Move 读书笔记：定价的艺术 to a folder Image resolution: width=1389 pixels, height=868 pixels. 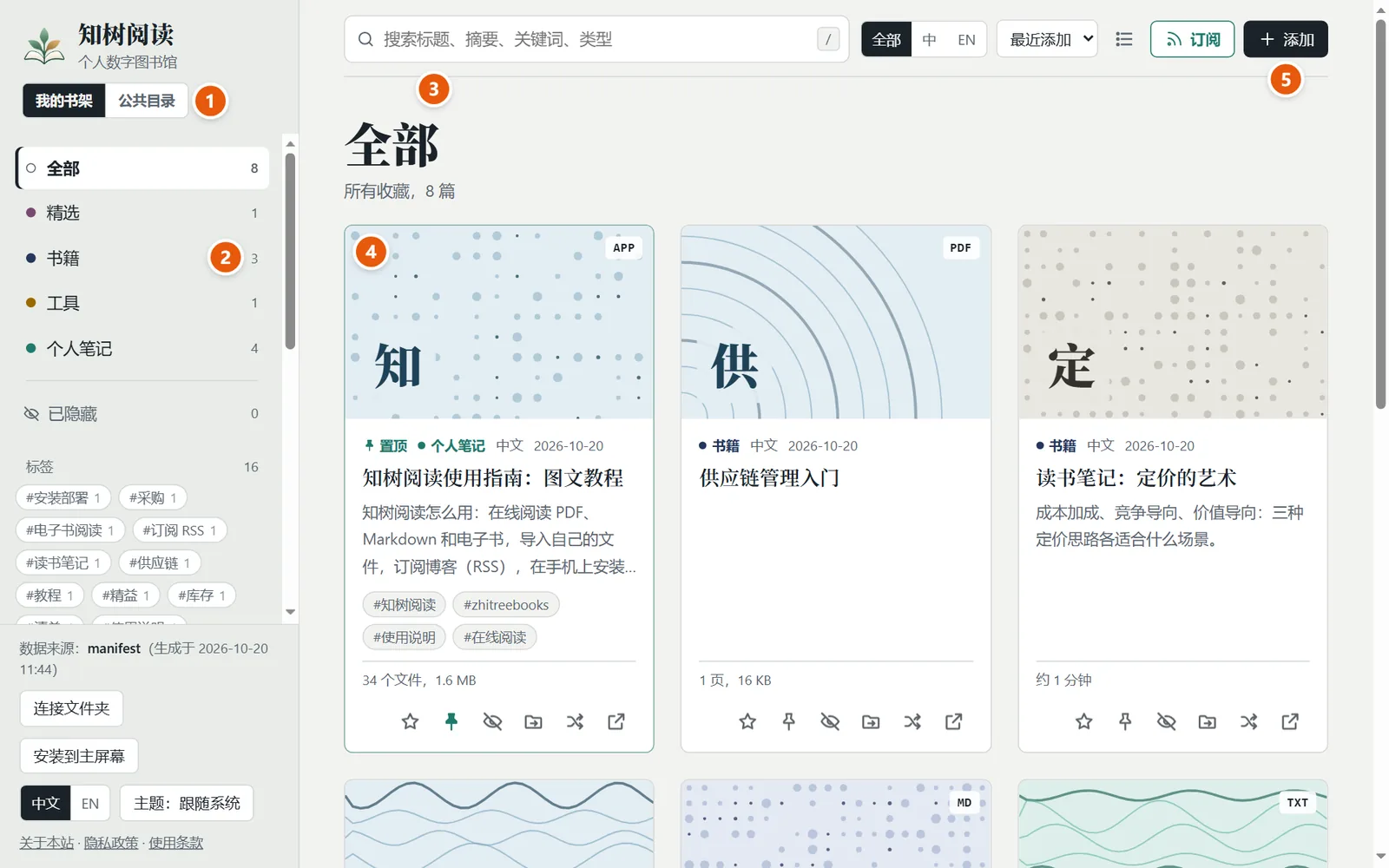1208,721
